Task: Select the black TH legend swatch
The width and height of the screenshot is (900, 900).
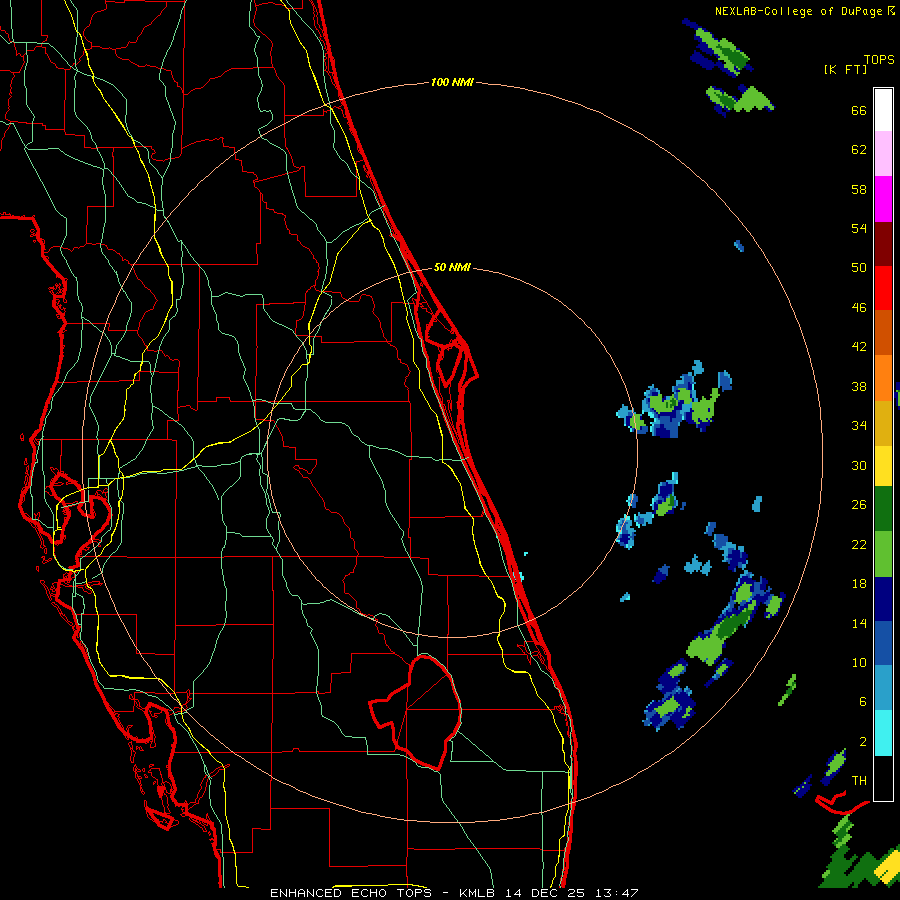Action: pyautogui.click(x=883, y=778)
